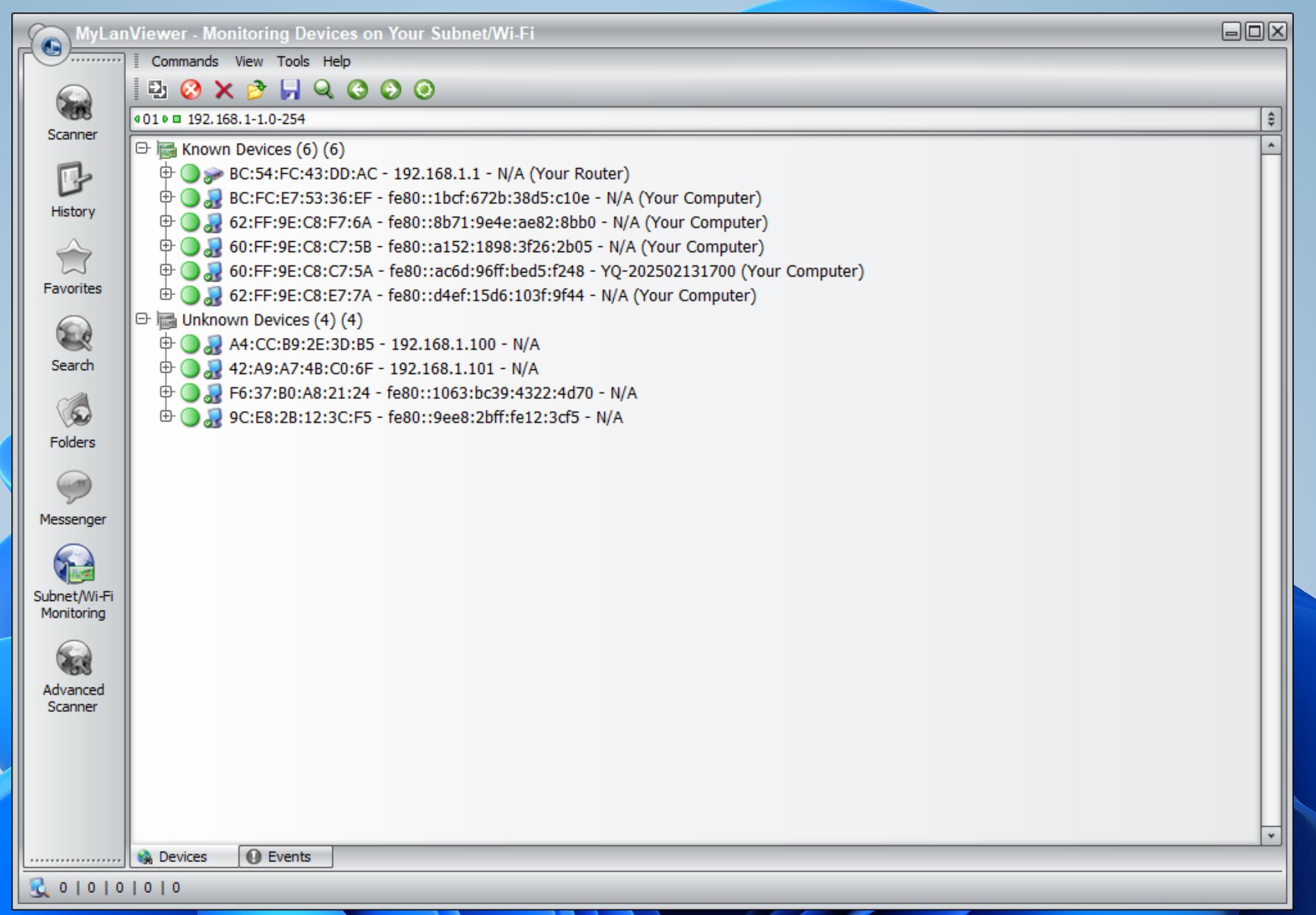Screen dimensions: 1316x915
Task: Collapse the Unknown Devices group
Action: tap(142, 319)
